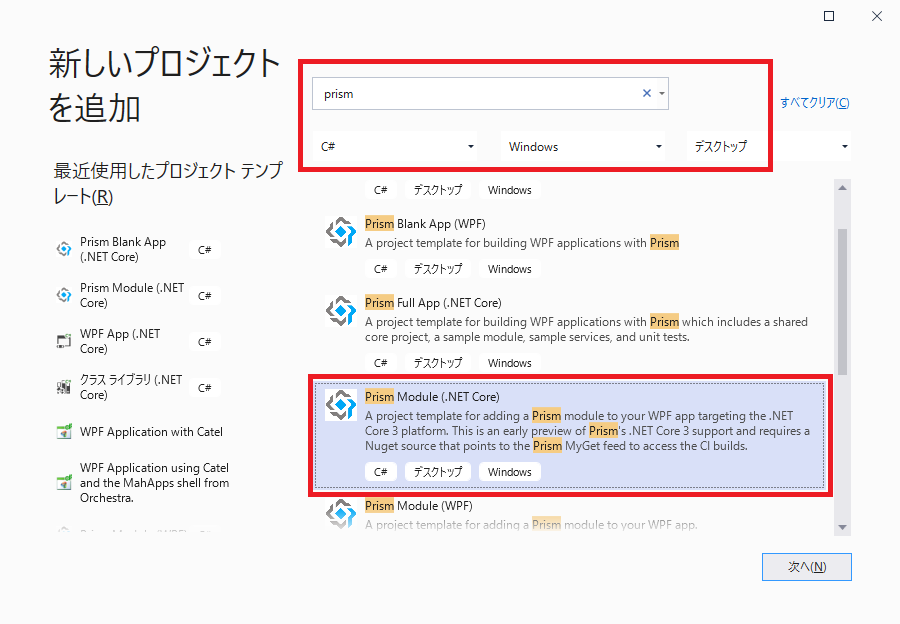Click recent クラス ライブラリ (.NET Core) icon
Image resolution: width=900 pixels, height=624 pixels.
point(64,387)
